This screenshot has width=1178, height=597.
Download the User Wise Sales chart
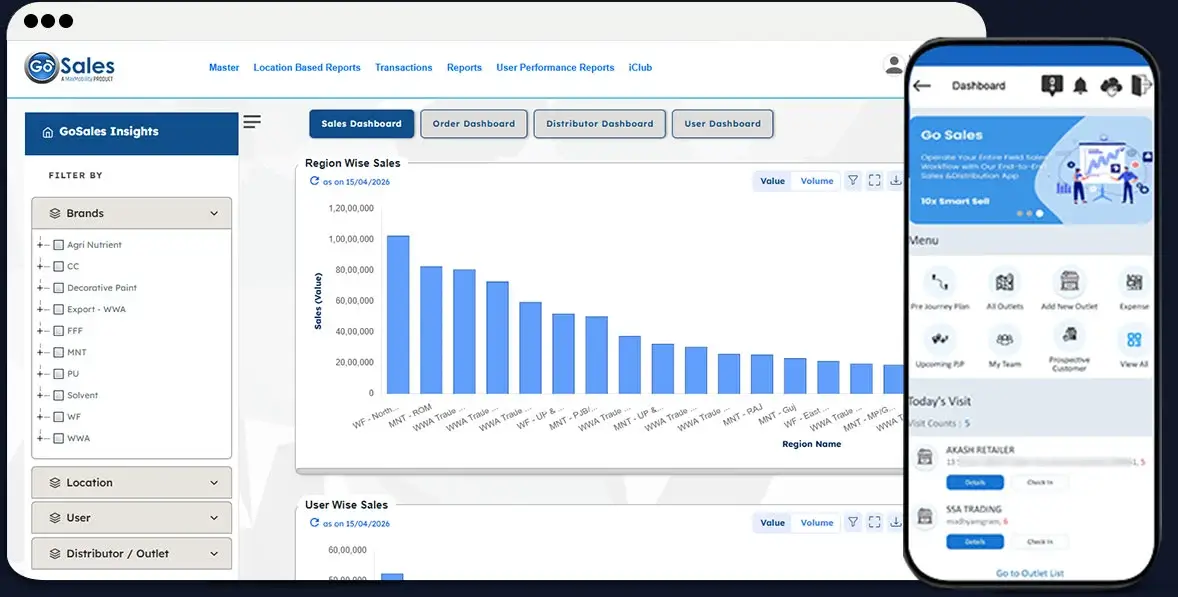click(x=896, y=523)
